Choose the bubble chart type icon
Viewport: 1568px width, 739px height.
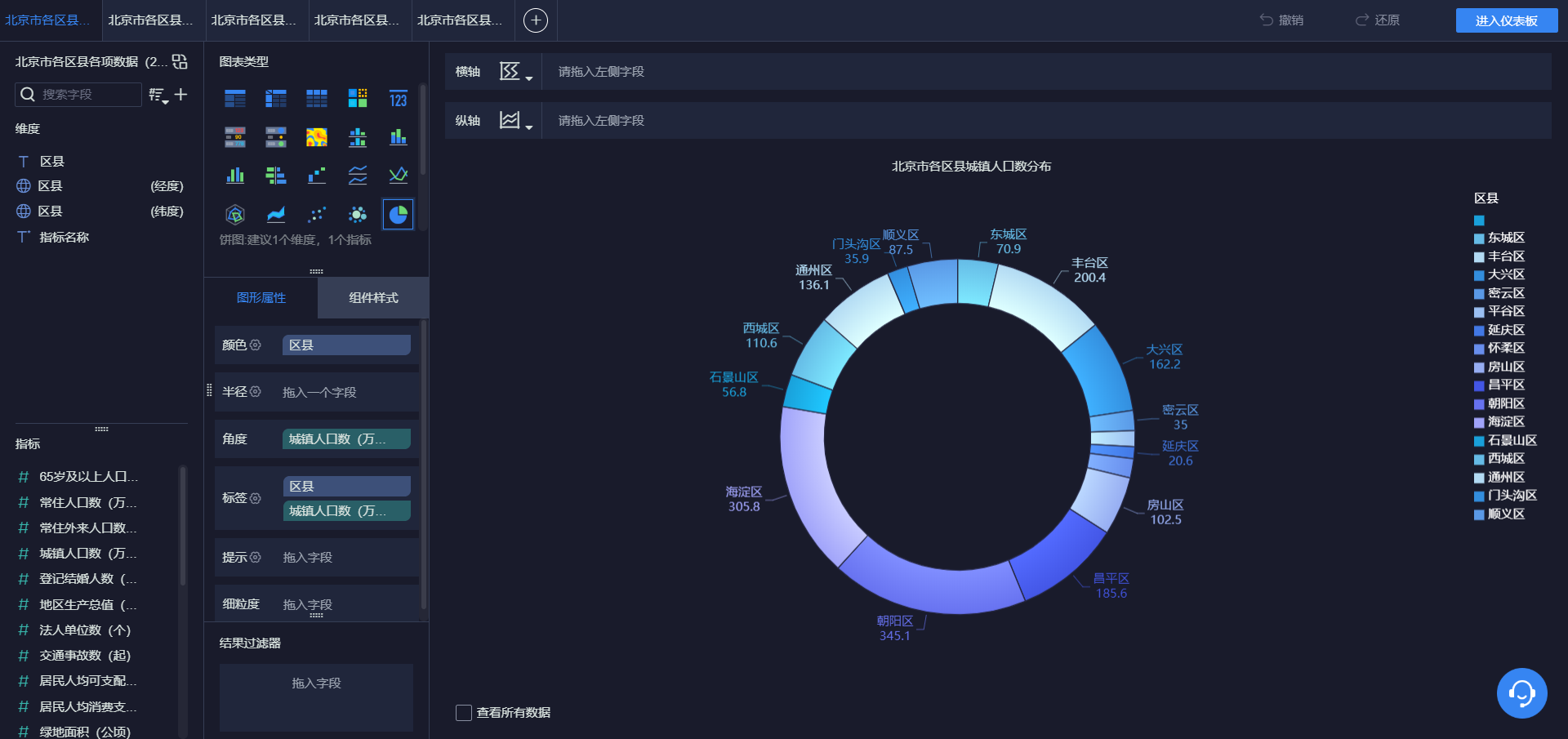click(358, 215)
